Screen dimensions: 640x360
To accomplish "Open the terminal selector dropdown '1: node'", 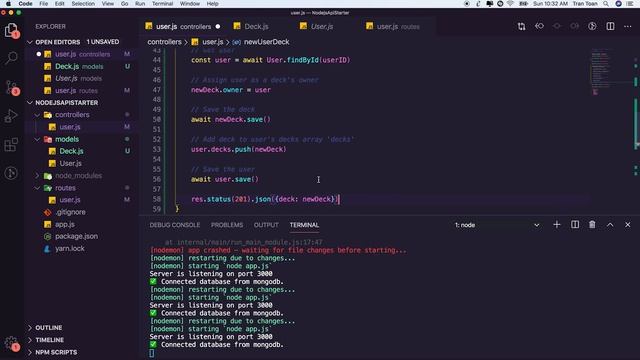I will (497, 225).
